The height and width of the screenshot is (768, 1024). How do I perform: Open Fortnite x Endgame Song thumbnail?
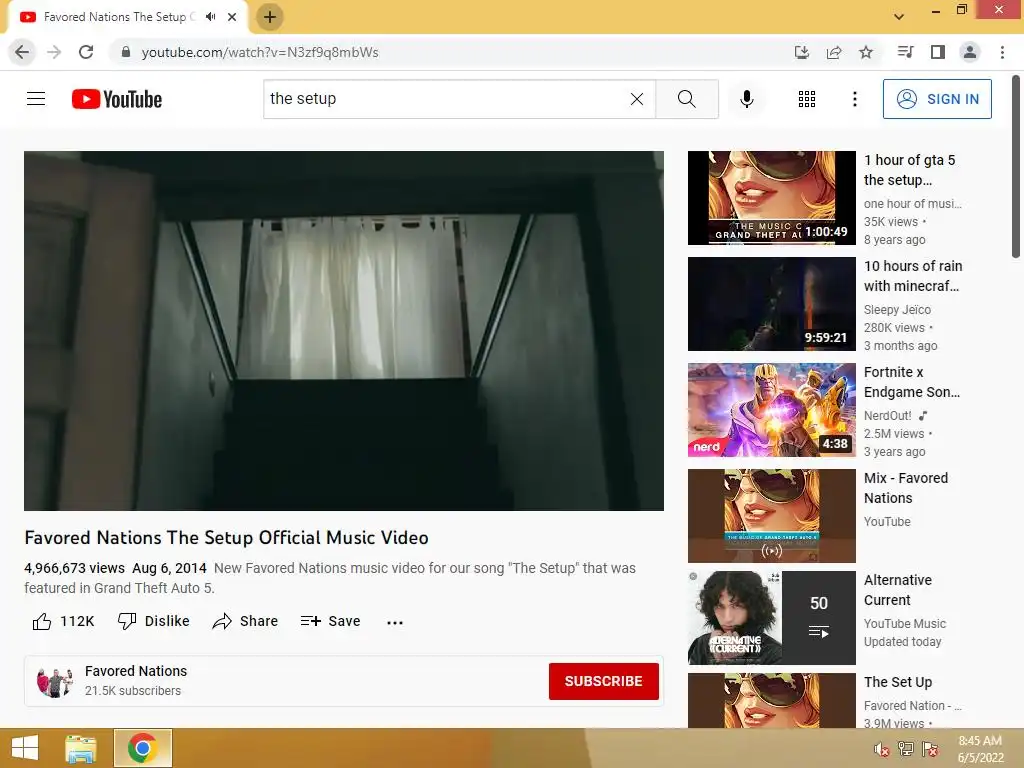pyautogui.click(x=771, y=409)
